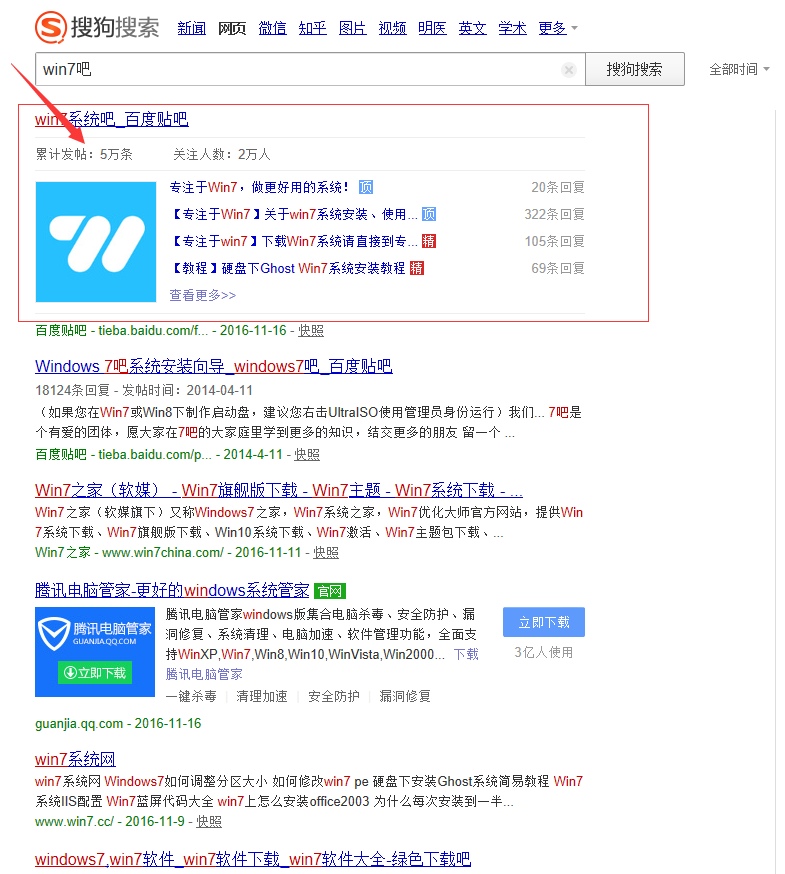Viewport: 785px width, 874px height.
Task: Switch to the 英文 tab
Action: coord(472,28)
